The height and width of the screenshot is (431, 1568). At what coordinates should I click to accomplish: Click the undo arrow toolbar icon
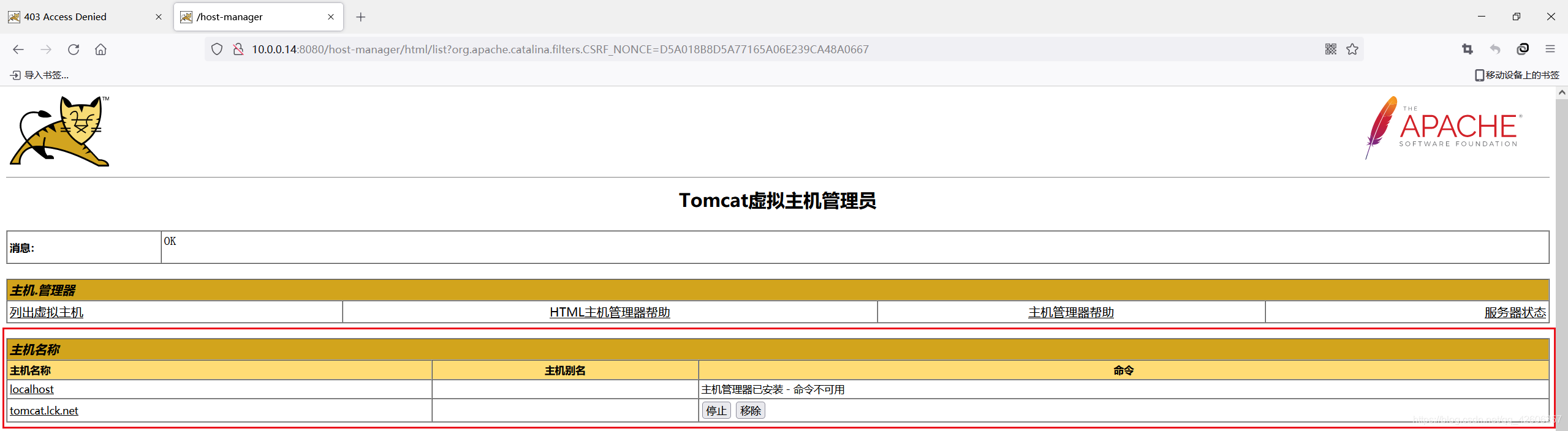point(1495,50)
